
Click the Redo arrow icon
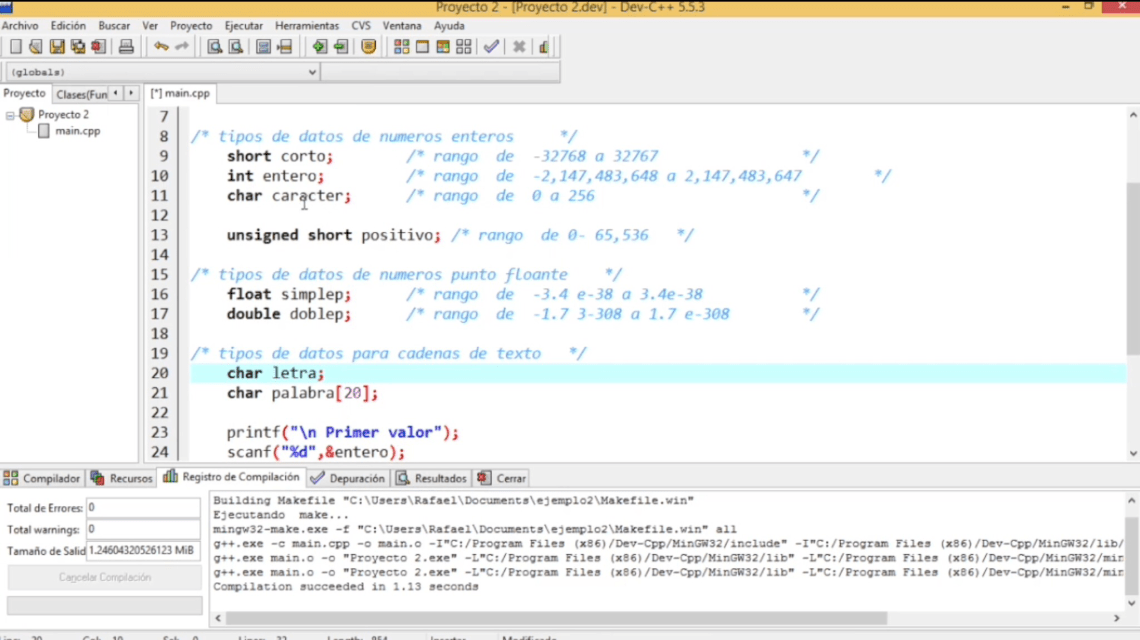pos(182,46)
